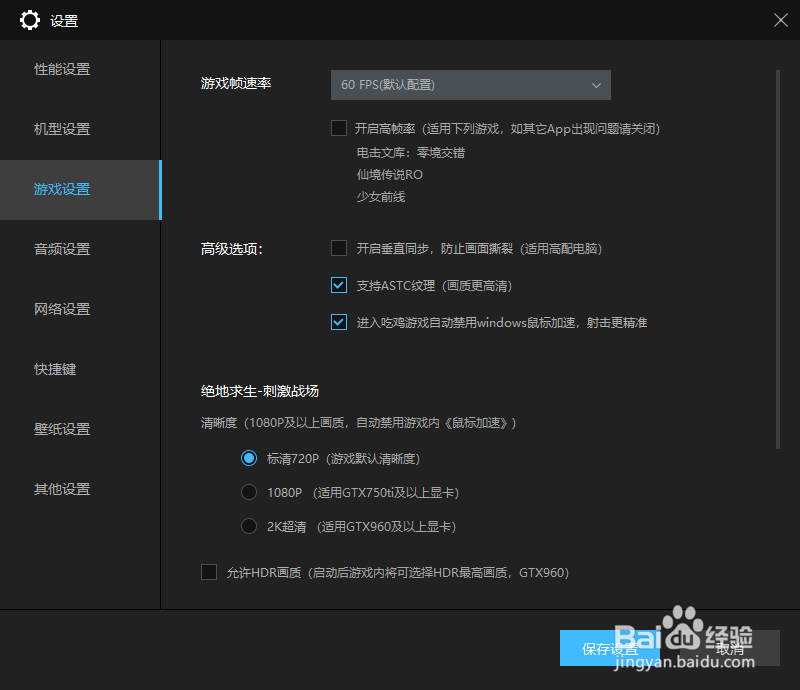Open 其他设置 settings

[62, 489]
